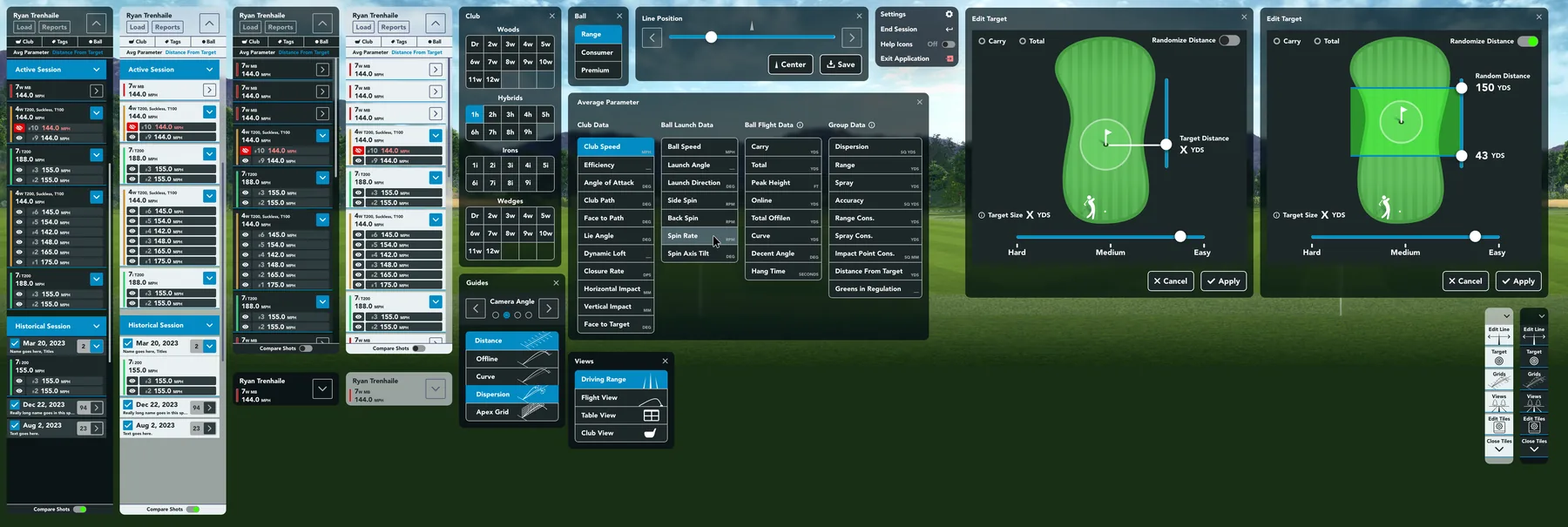The width and height of the screenshot is (1568, 527).
Task: Select the second Camera Angle dot
Action: (x=506, y=315)
